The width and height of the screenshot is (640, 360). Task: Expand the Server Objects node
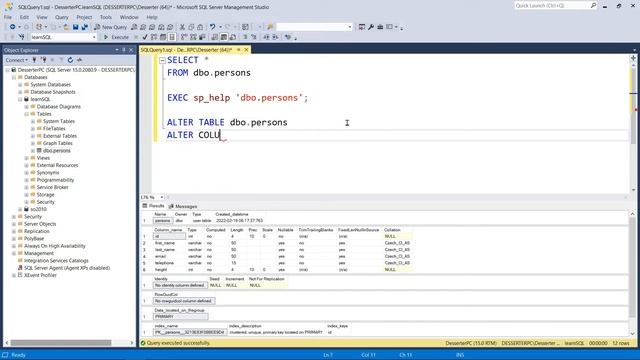coord(14,224)
